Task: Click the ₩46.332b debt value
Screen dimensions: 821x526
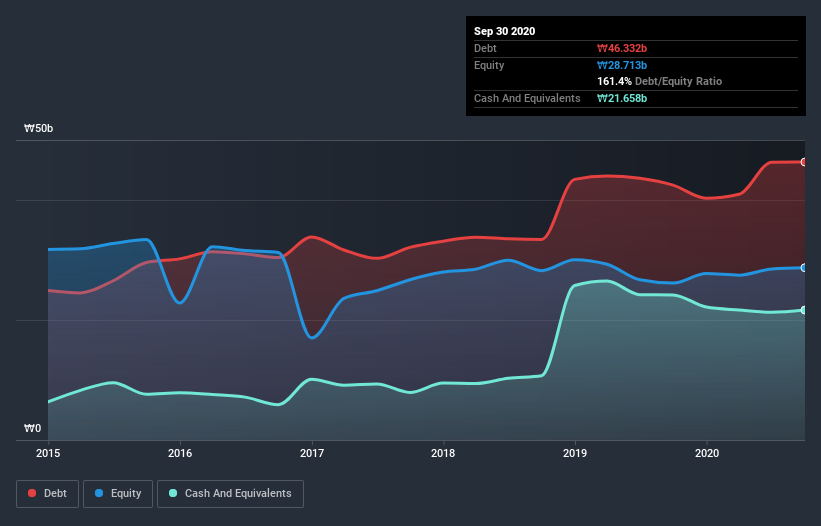Action: pyautogui.click(x=622, y=48)
